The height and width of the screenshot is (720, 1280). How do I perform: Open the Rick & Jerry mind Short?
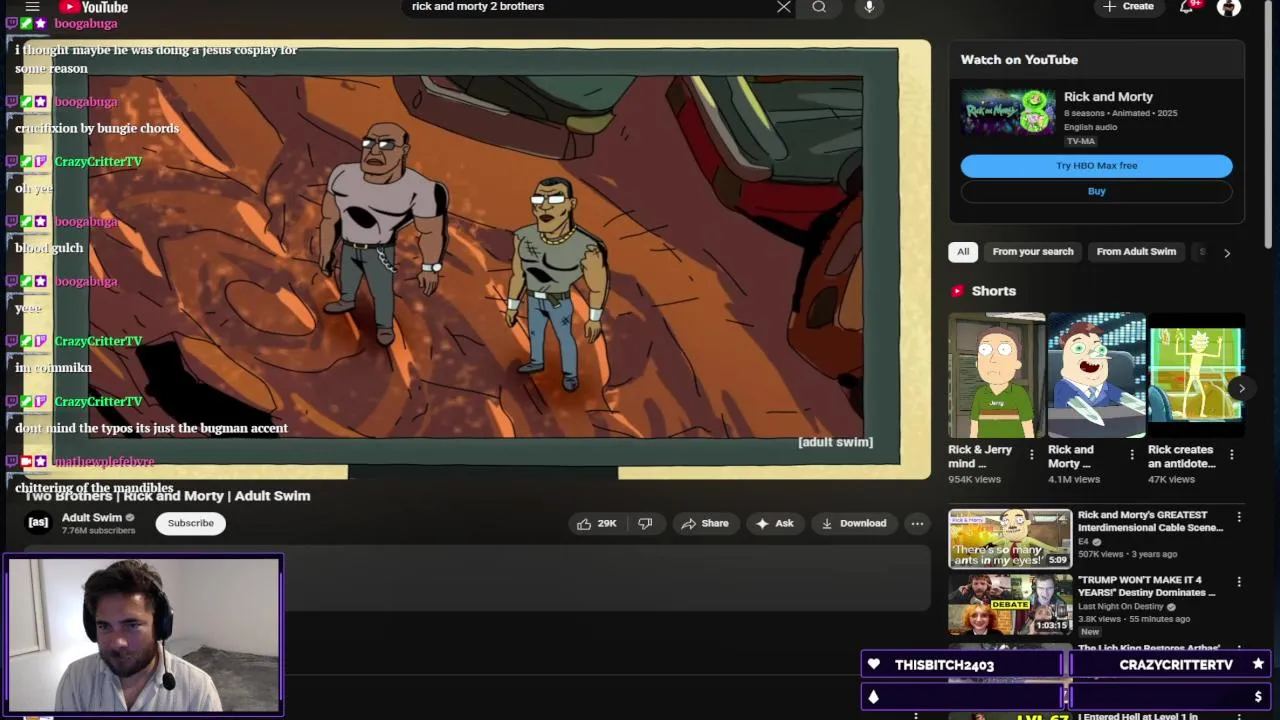click(x=996, y=375)
